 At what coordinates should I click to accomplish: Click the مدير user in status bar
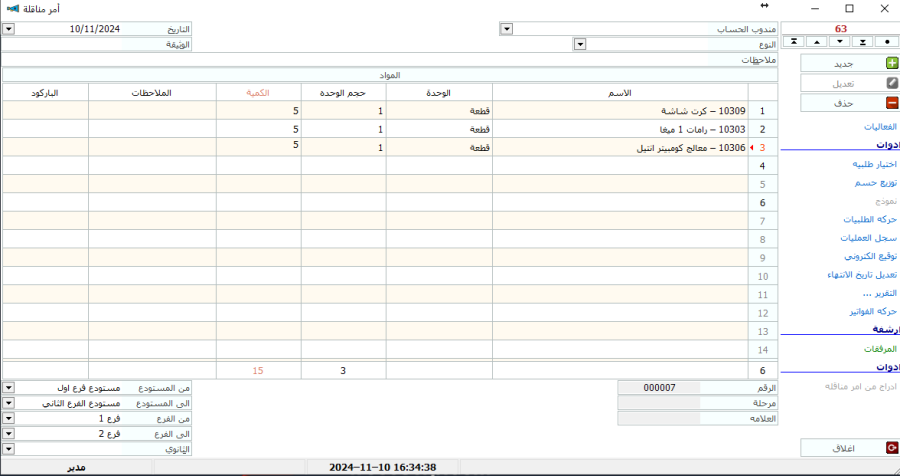point(76,467)
